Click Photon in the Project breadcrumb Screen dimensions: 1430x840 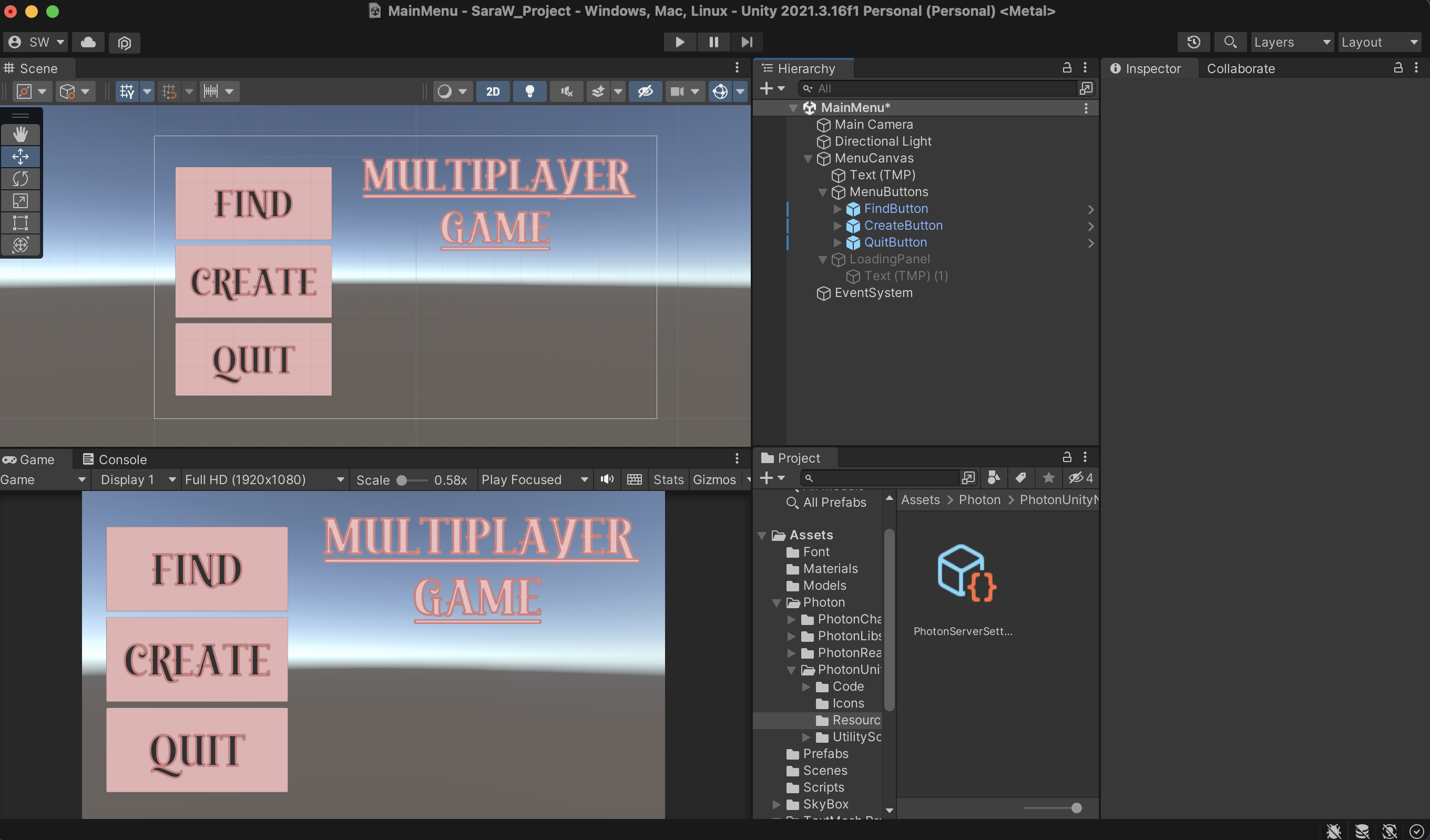(x=979, y=499)
